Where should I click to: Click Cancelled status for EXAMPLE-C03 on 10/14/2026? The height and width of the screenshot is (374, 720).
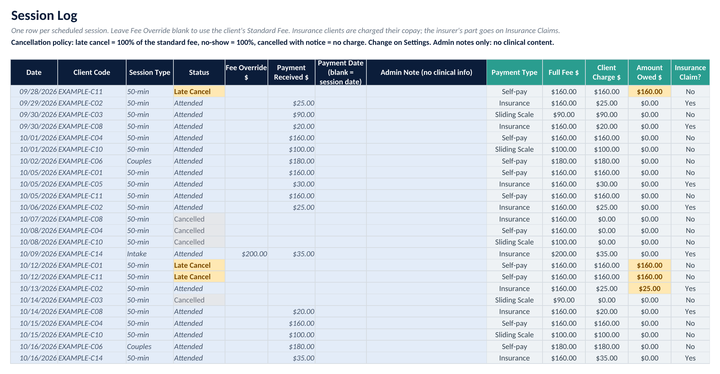[x=199, y=300]
